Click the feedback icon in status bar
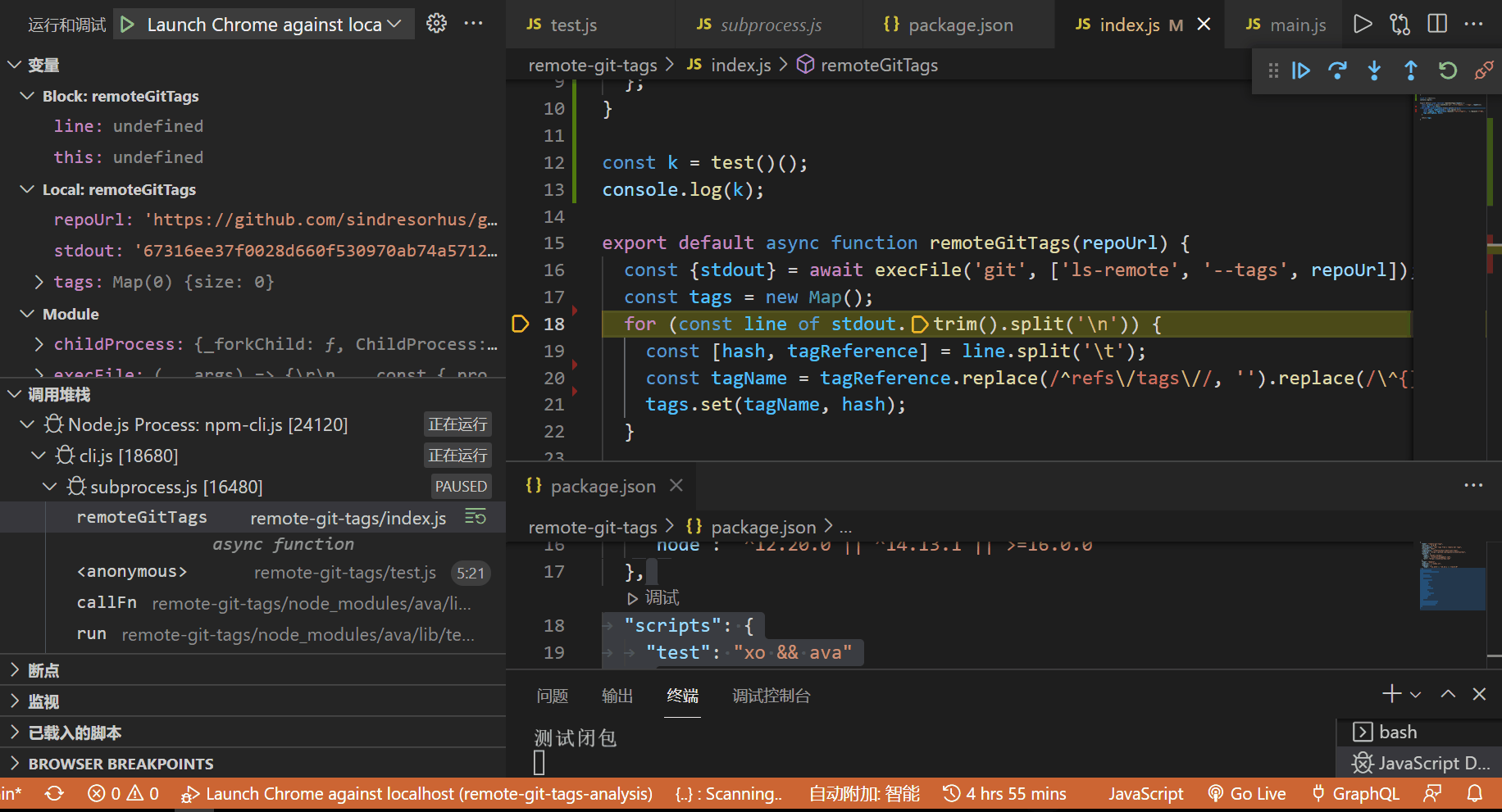This screenshot has width=1502, height=812. [x=1432, y=794]
